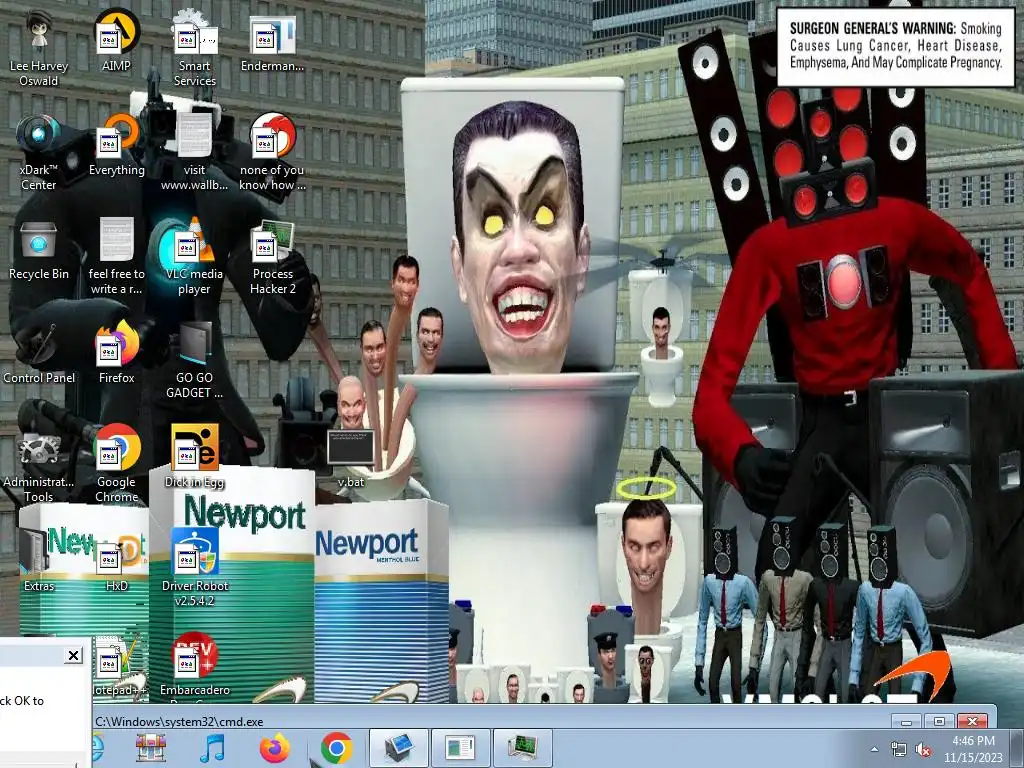The height and width of the screenshot is (768, 1024).
Task: Switch to the blue-monitor window taskbar button
Action: point(398,748)
